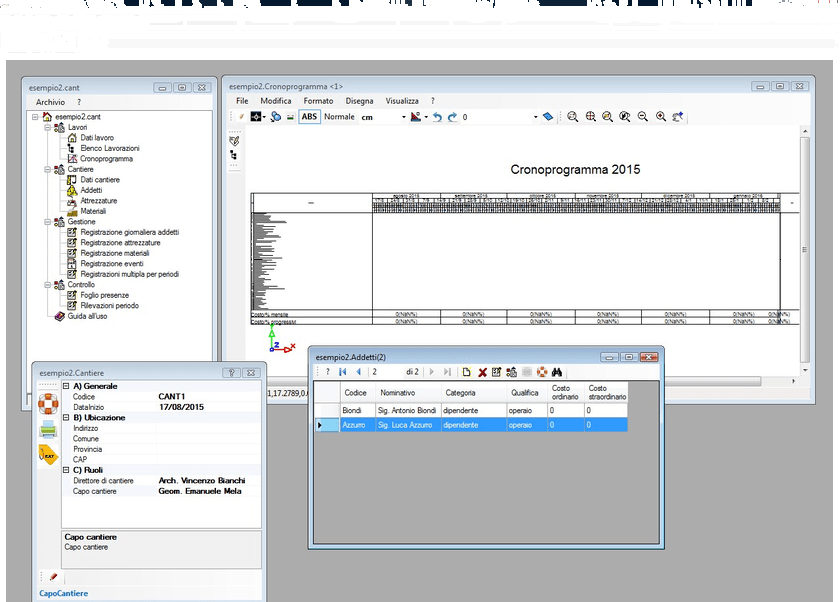The image size is (840, 602).
Task: Collapse the A) Generale section
Action: coord(66,386)
